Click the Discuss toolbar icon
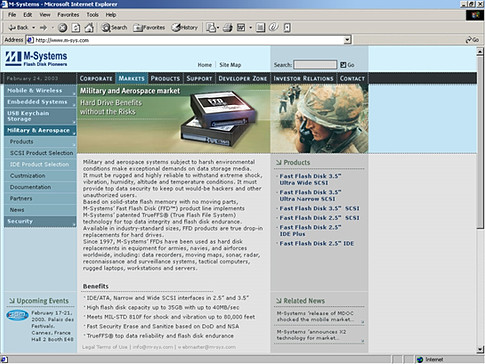The height and width of the screenshot is (364, 485). coord(260,27)
